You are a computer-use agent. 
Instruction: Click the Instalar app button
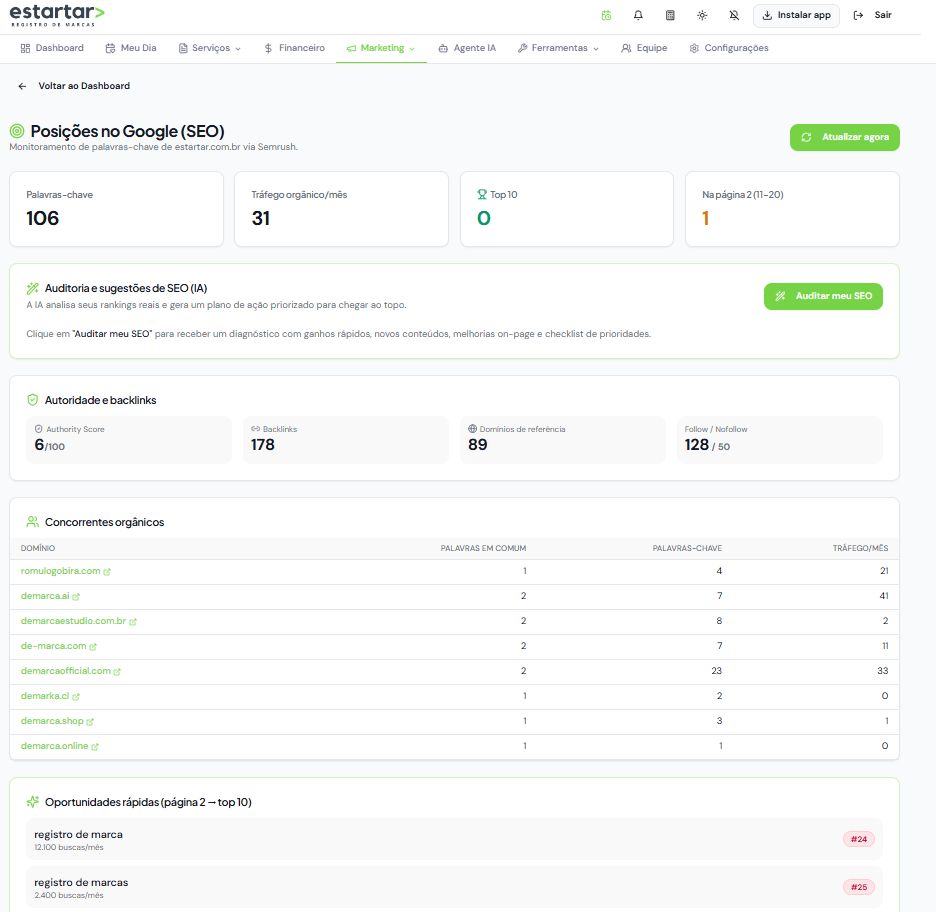click(x=796, y=16)
